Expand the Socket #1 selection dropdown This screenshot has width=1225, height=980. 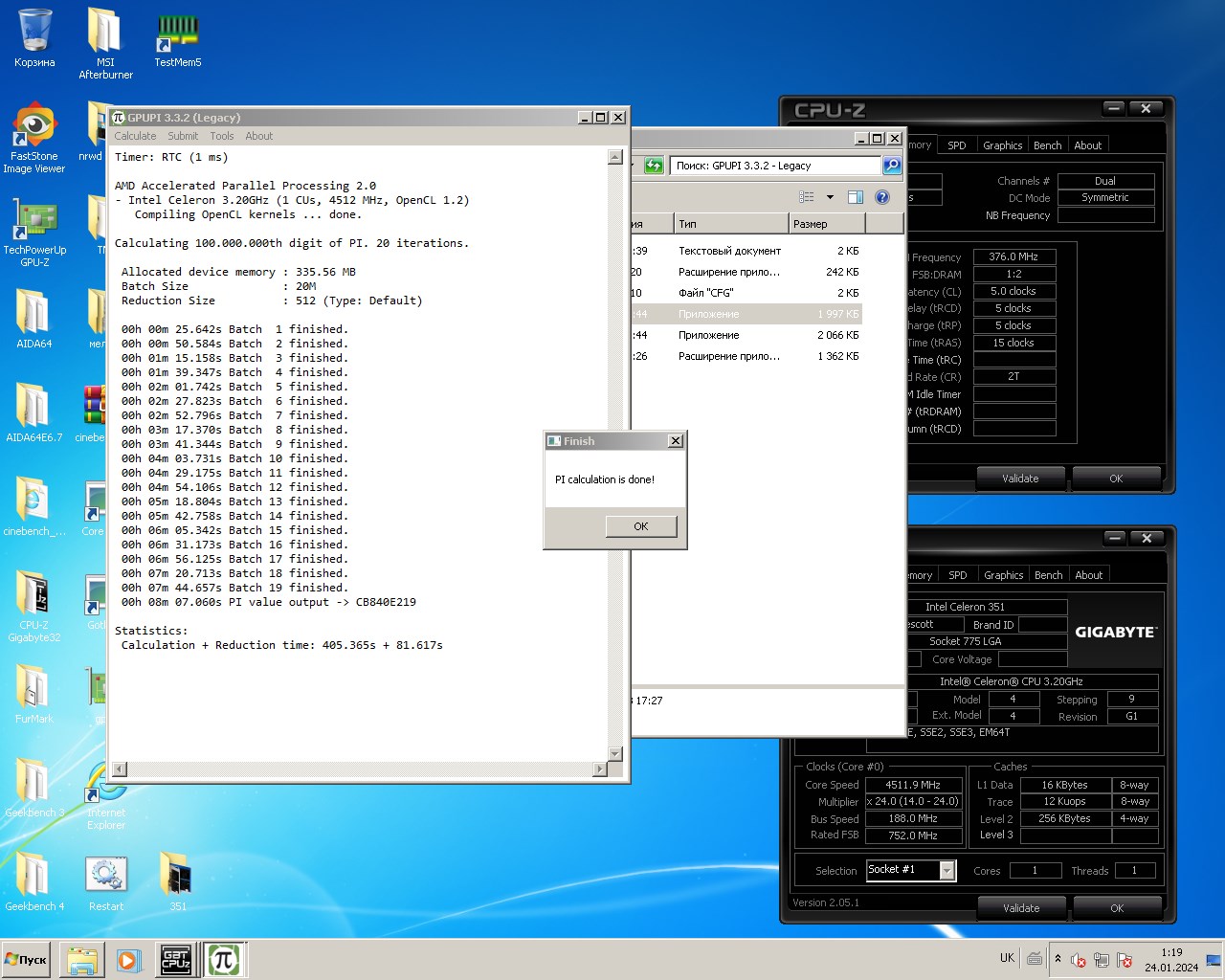coord(947,870)
